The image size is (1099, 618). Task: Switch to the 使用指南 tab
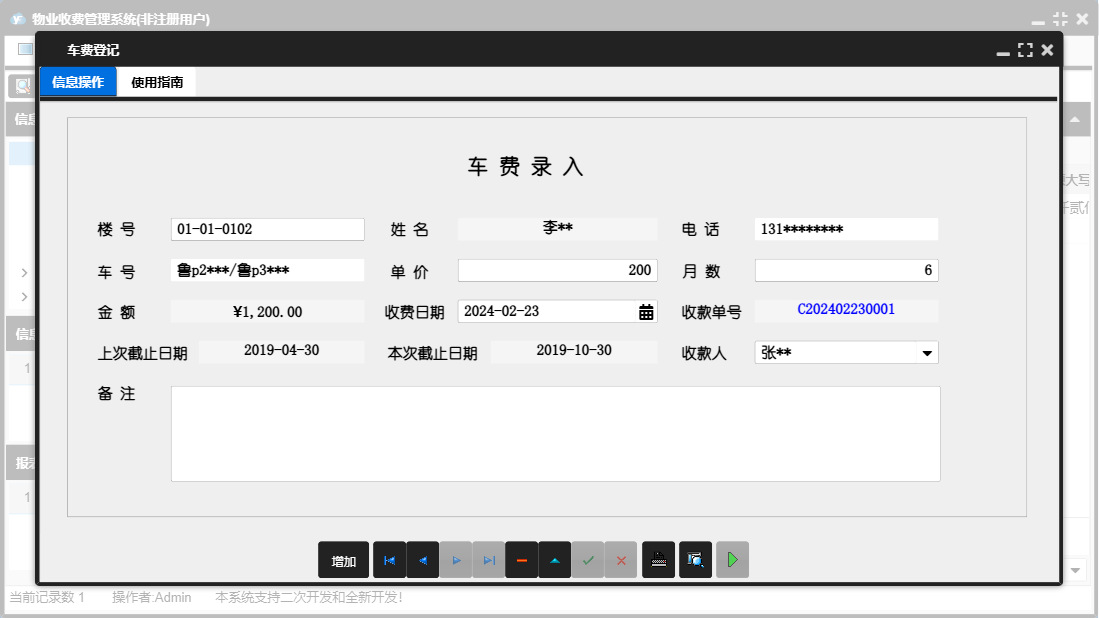157,83
